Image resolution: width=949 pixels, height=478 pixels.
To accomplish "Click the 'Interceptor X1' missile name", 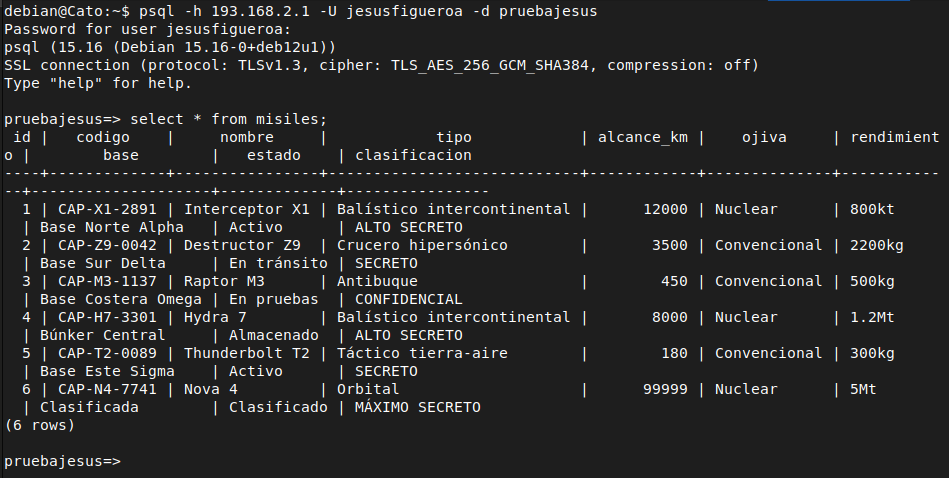I will tap(247, 209).
